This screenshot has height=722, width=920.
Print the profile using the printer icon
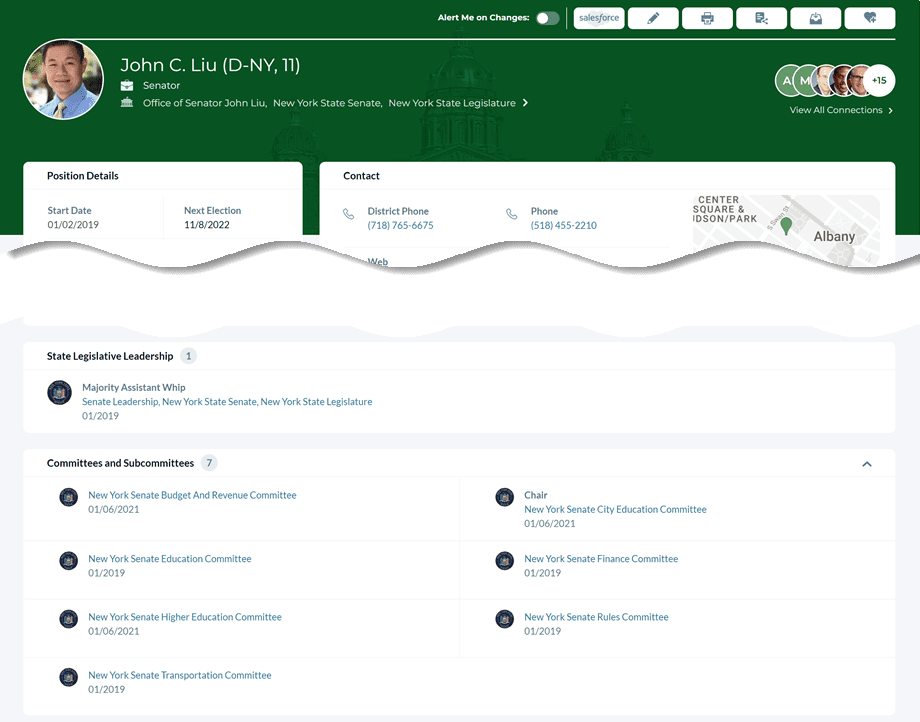click(x=708, y=18)
